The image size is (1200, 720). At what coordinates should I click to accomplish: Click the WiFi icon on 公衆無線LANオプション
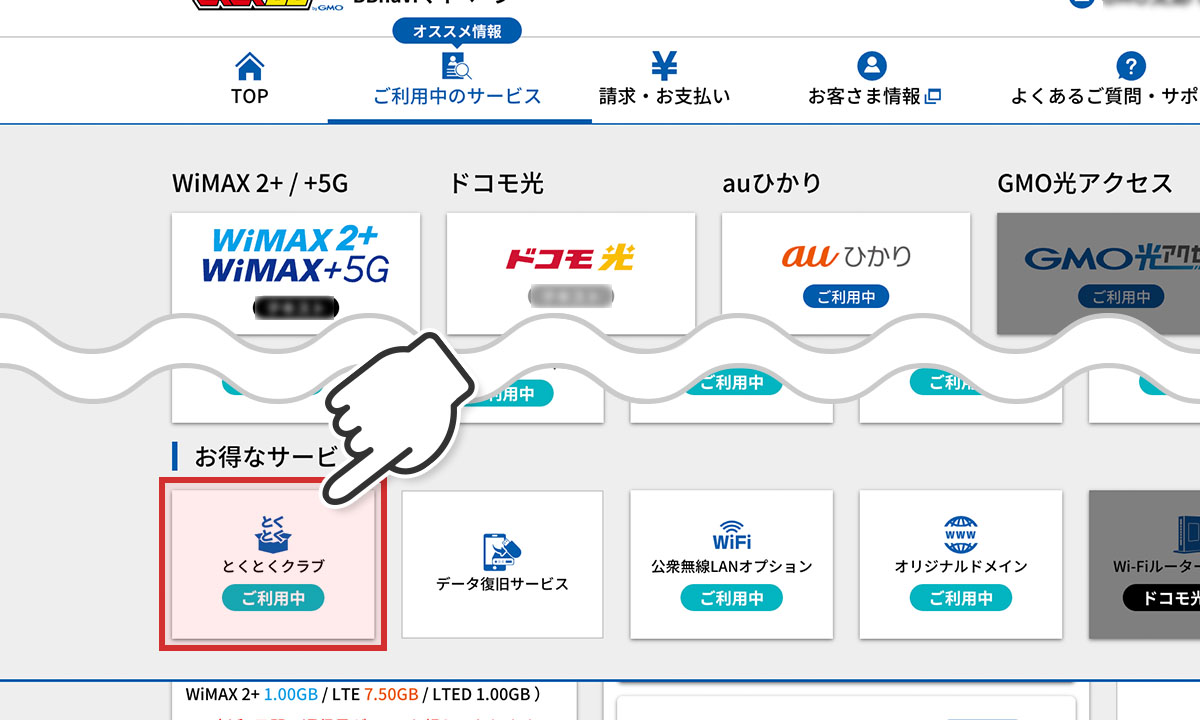[x=732, y=534]
